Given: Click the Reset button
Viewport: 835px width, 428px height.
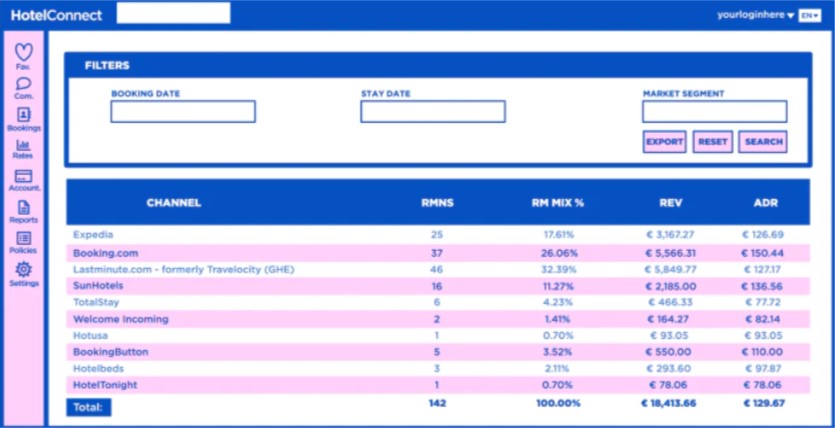Looking at the screenshot, I should pos(713,142).
